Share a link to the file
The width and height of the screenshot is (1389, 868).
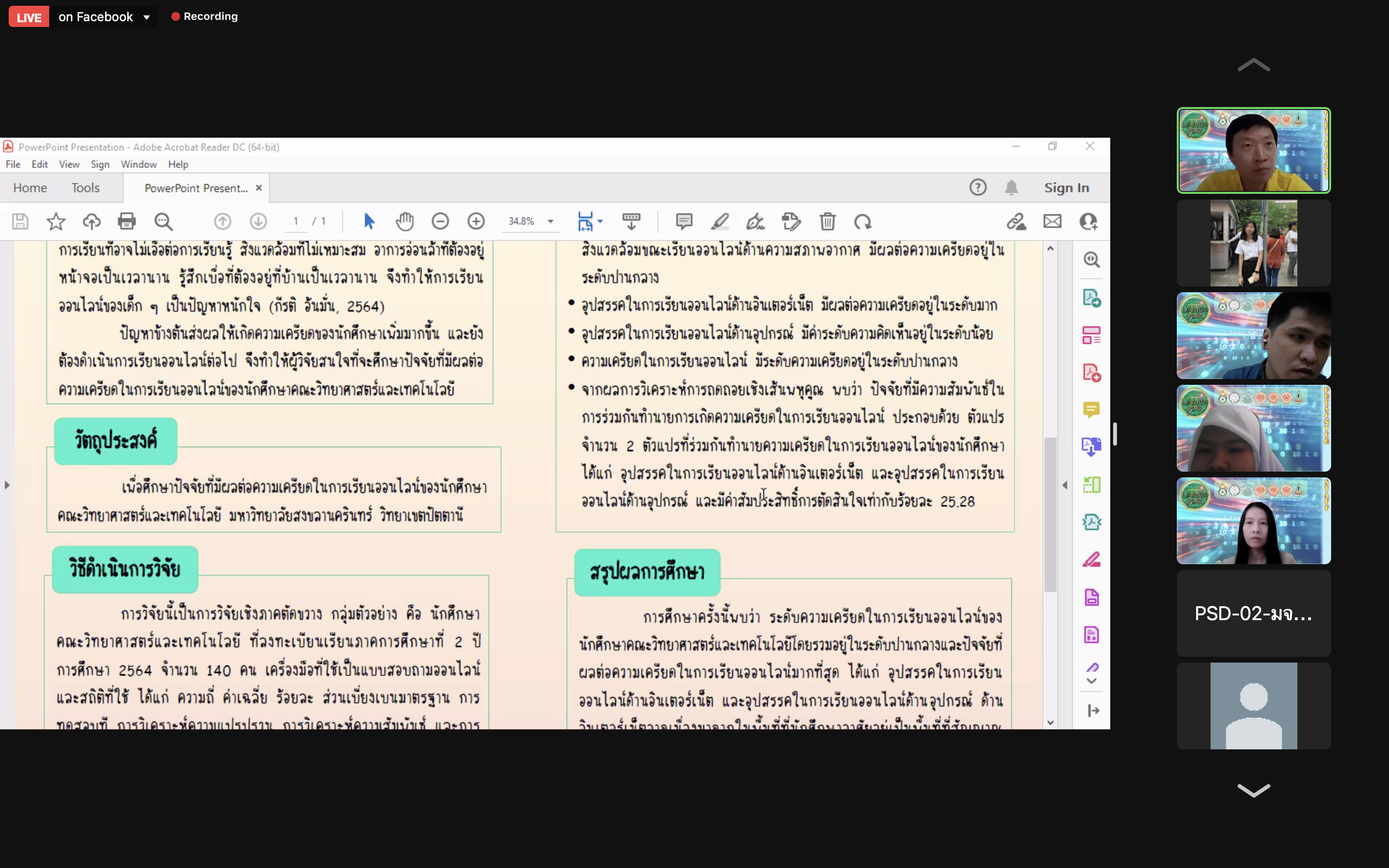coord(1017,222)
